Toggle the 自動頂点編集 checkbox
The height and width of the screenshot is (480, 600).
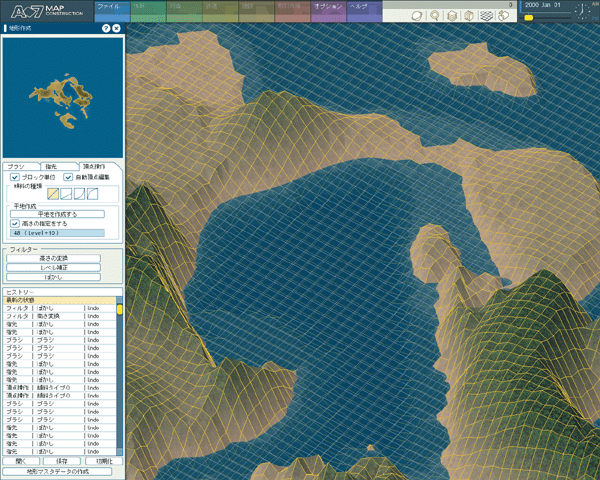68,177
